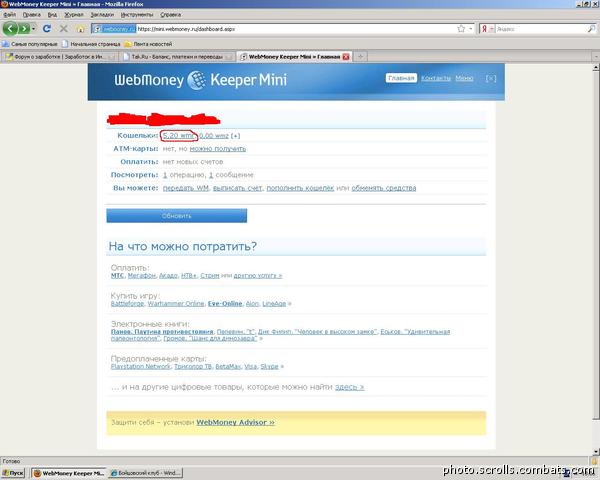Screen dimensions: 600x480
Task: Open the Skype prepaid card link
Action: (269, 366)
